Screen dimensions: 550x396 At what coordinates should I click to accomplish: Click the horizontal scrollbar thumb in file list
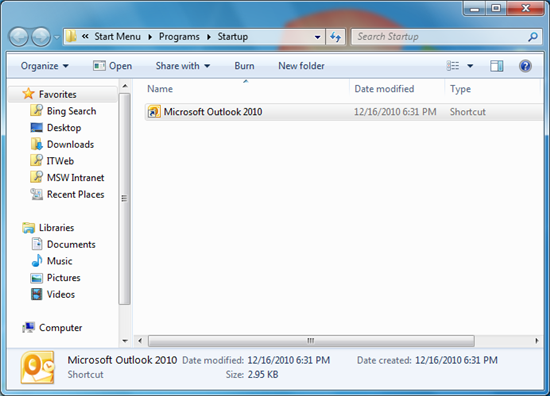coord(311,341)
